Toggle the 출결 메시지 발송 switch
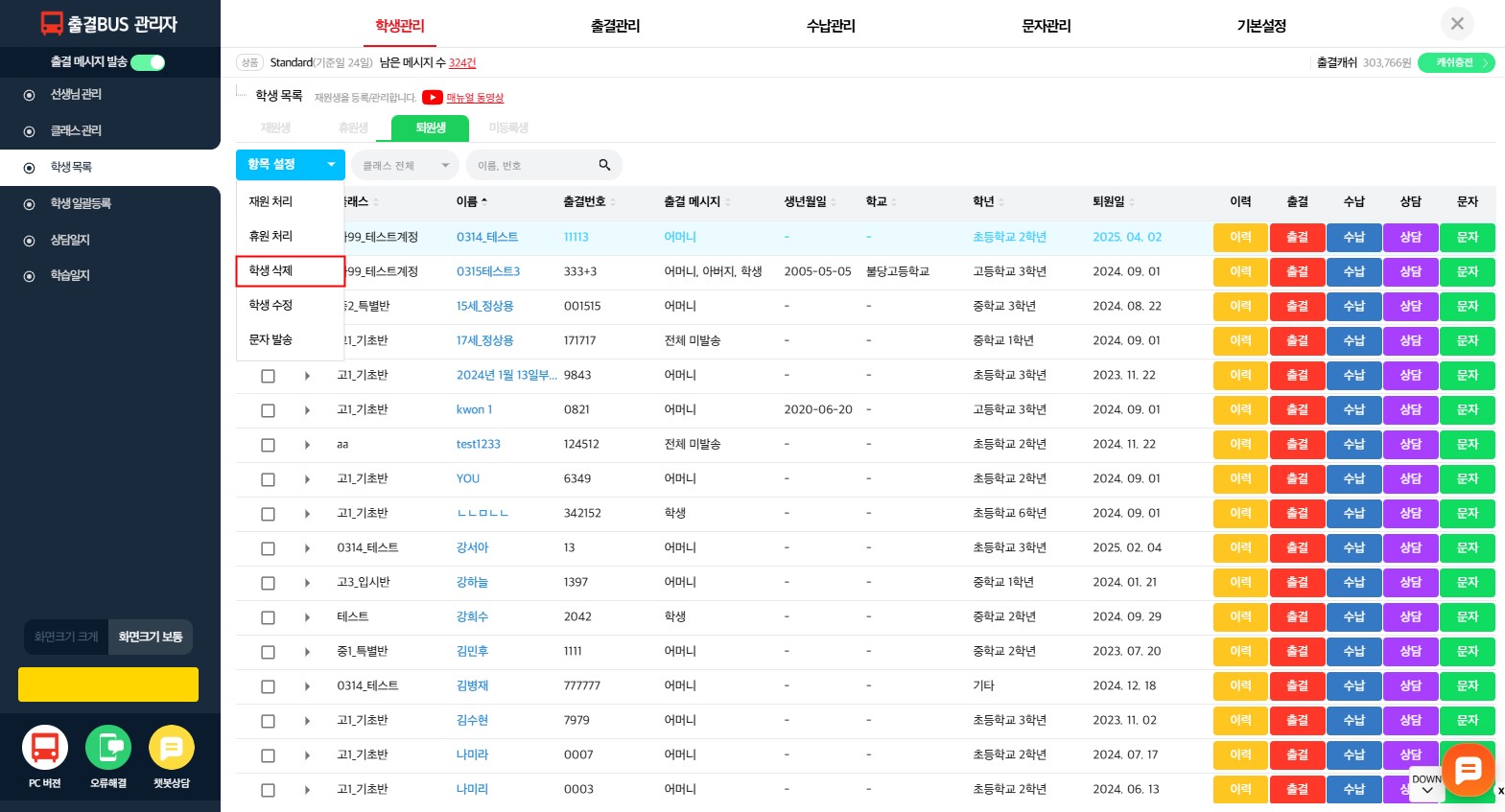The image size is (1505, 812). tap(148, 62)
